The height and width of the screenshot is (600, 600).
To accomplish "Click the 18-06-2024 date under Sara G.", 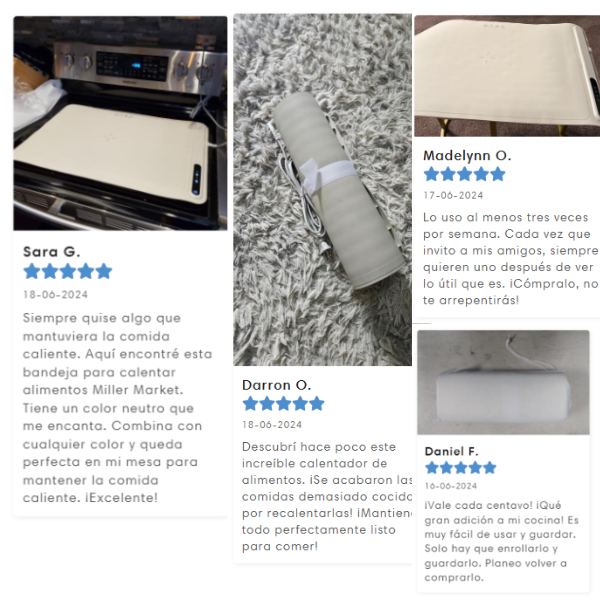I will tap(55, 295).
